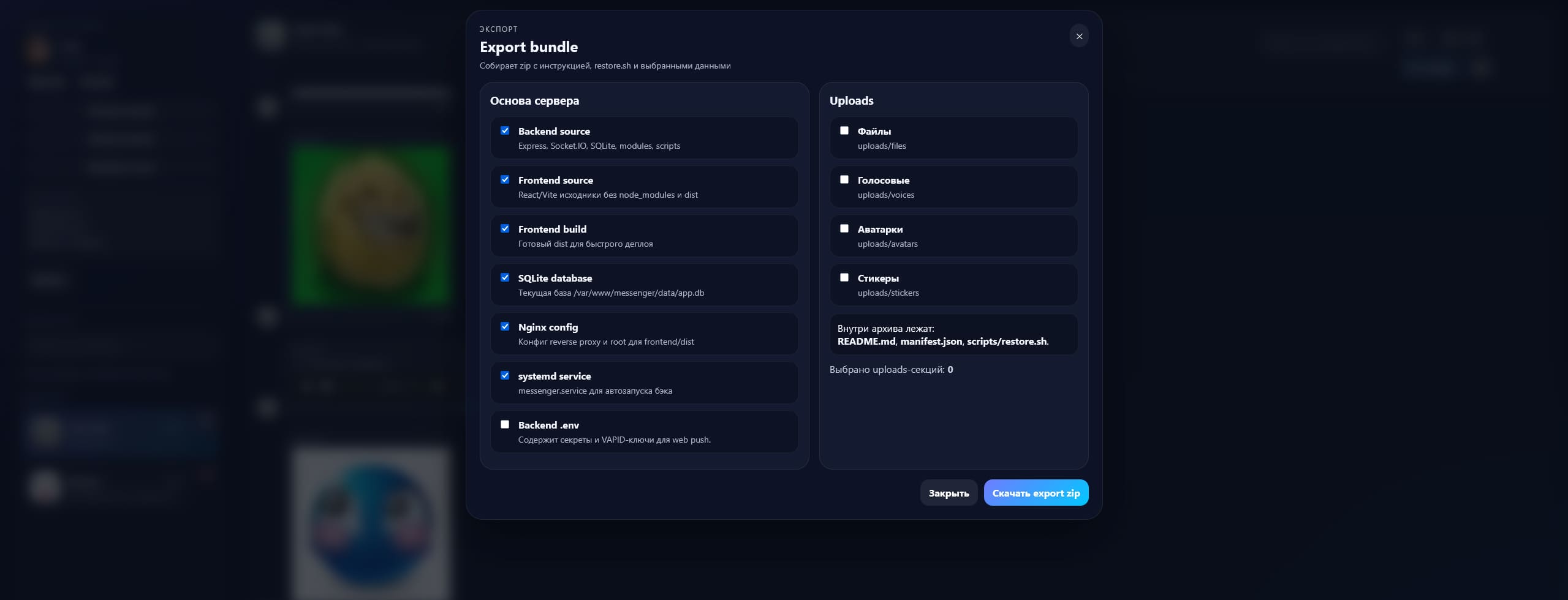Click the blurred green image thumbnail
This screenshot has width=1568, height=600.
coord(371,225)
